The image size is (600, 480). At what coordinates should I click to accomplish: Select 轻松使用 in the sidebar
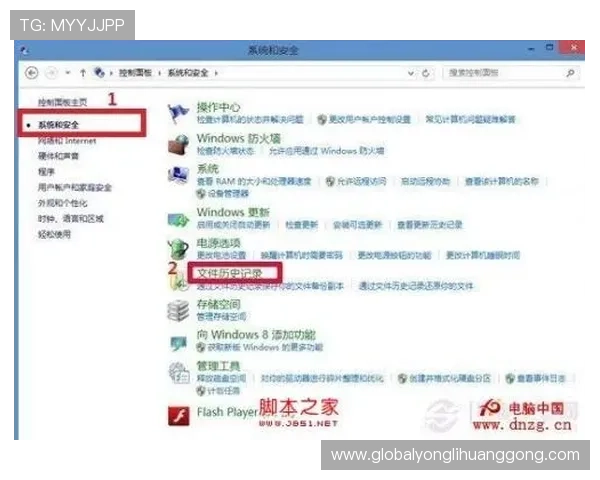tap(54, 234)
